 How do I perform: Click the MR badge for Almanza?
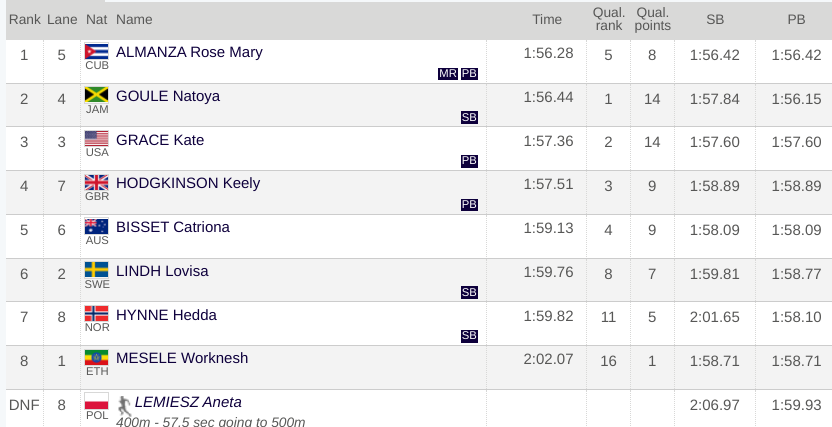(x=448, y=74)
